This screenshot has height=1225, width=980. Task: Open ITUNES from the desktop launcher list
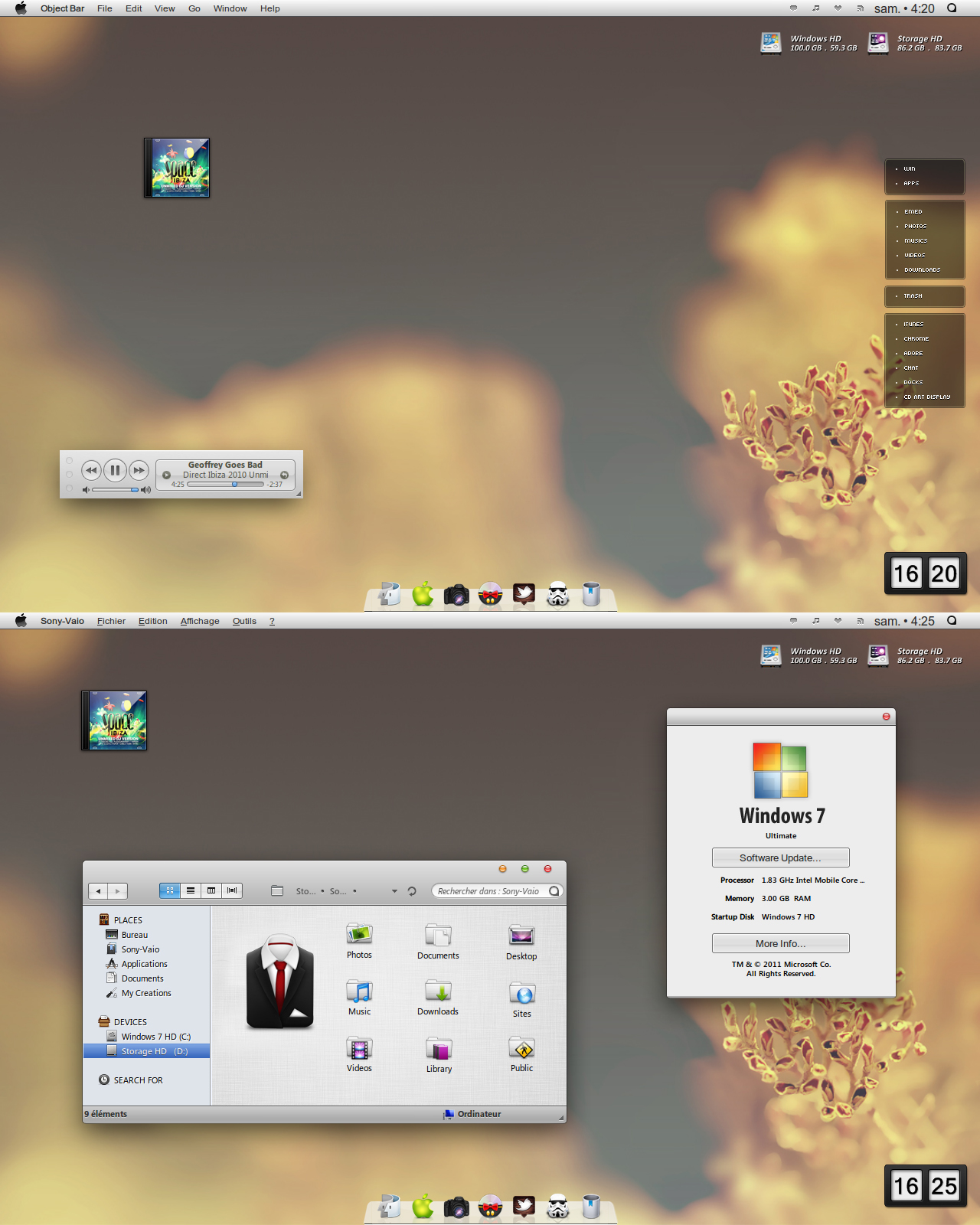pyautogui.click(x=913, y=324)
